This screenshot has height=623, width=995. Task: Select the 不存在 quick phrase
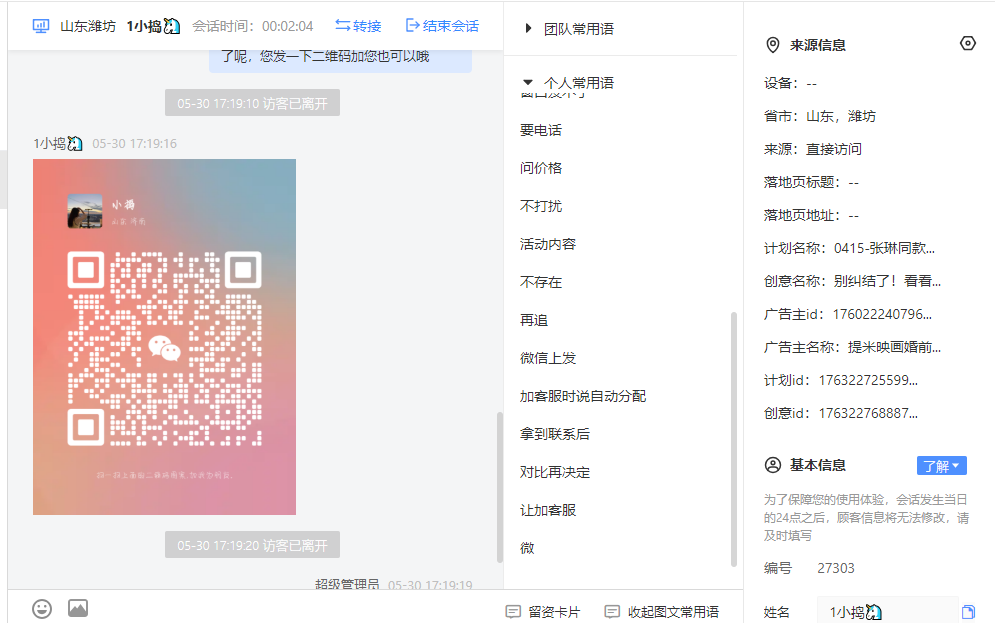(541, 282)
